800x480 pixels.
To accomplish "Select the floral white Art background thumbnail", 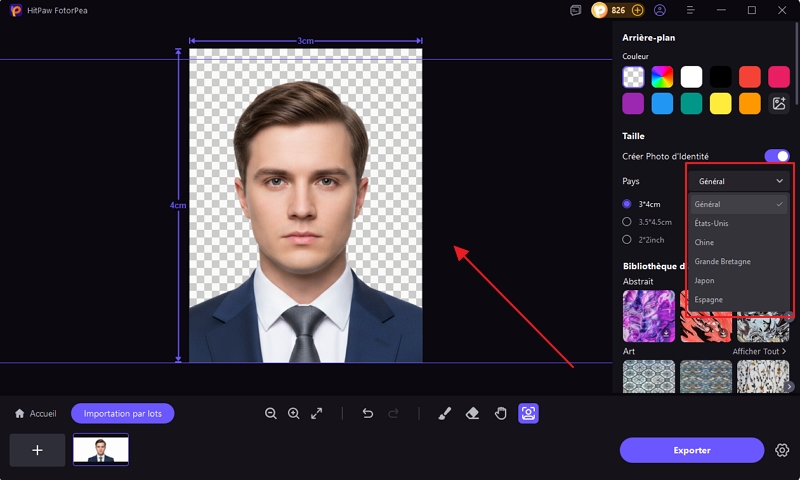I will click(763, 376).
